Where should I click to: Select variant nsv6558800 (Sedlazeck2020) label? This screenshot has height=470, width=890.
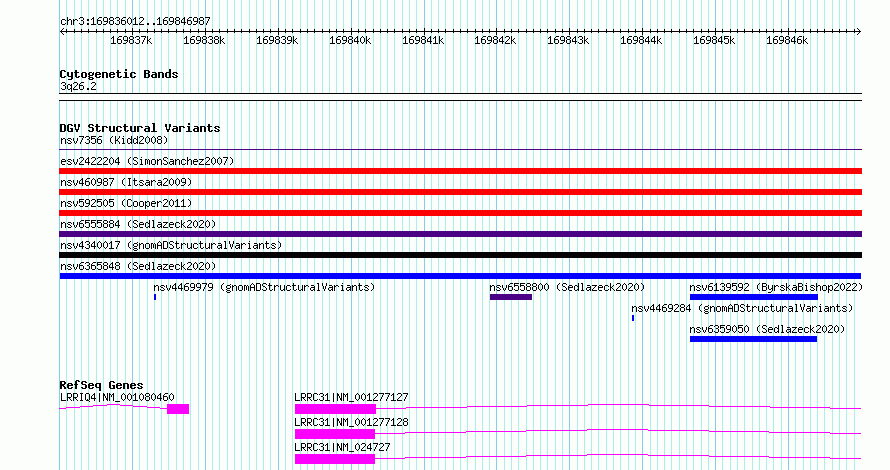coord(568,287)
